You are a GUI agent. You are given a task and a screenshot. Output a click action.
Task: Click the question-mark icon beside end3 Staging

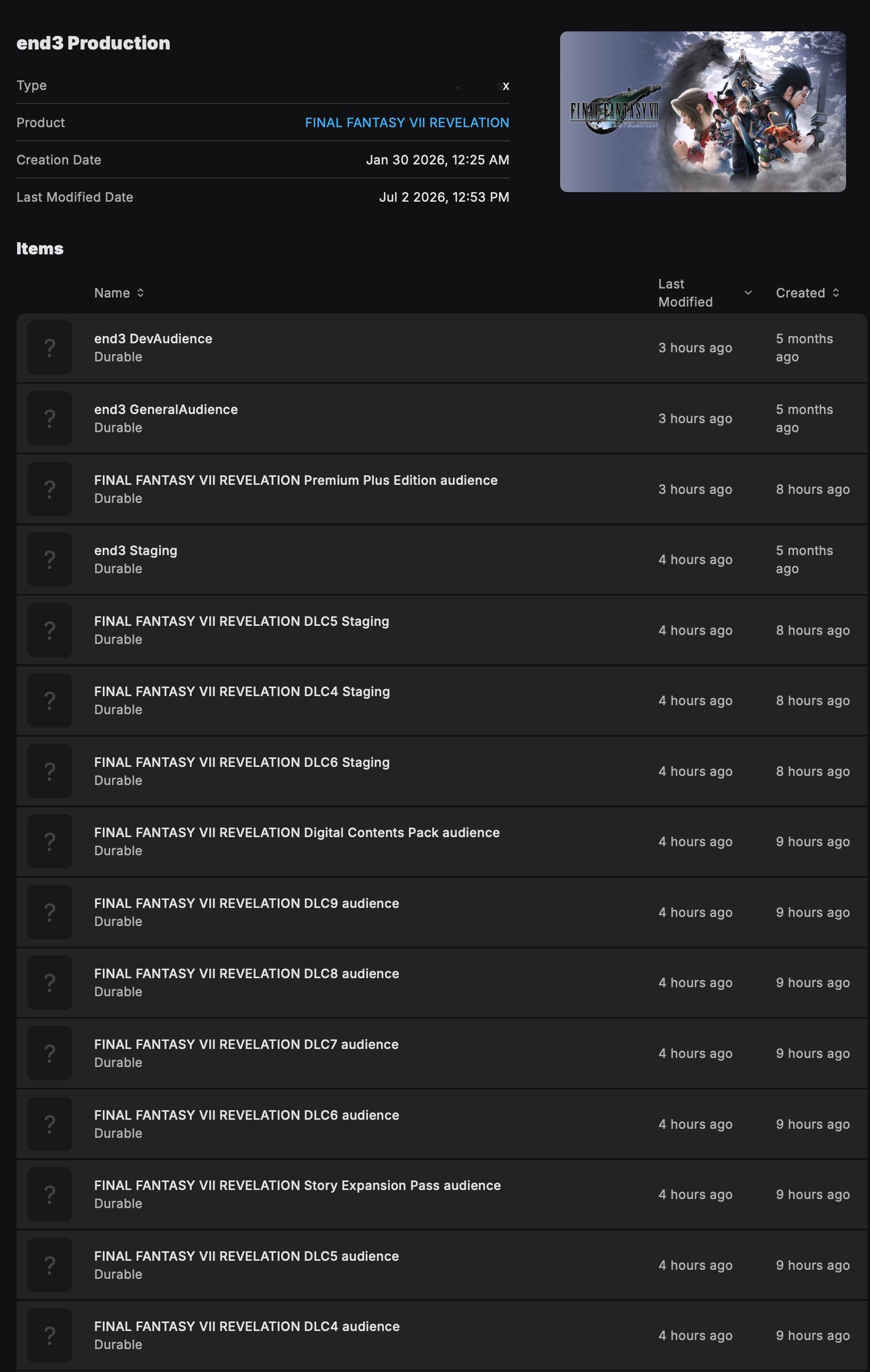click(x=50, y=559)
